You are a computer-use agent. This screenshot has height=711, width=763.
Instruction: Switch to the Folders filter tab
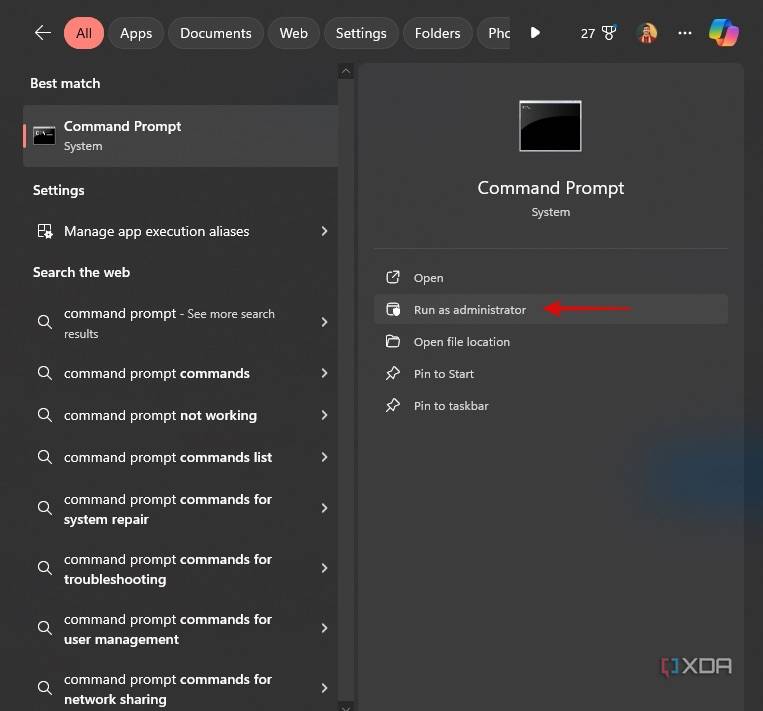437,33
